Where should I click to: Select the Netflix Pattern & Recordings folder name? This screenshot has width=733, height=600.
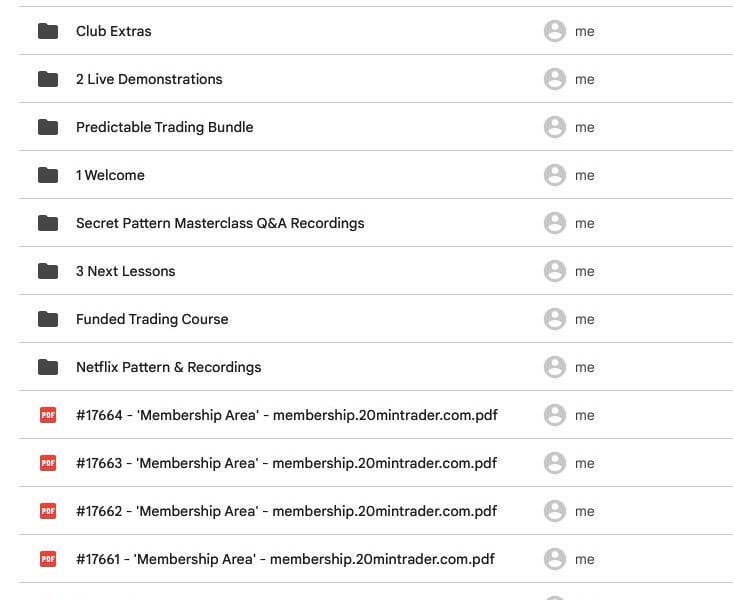tap(169, 367)
